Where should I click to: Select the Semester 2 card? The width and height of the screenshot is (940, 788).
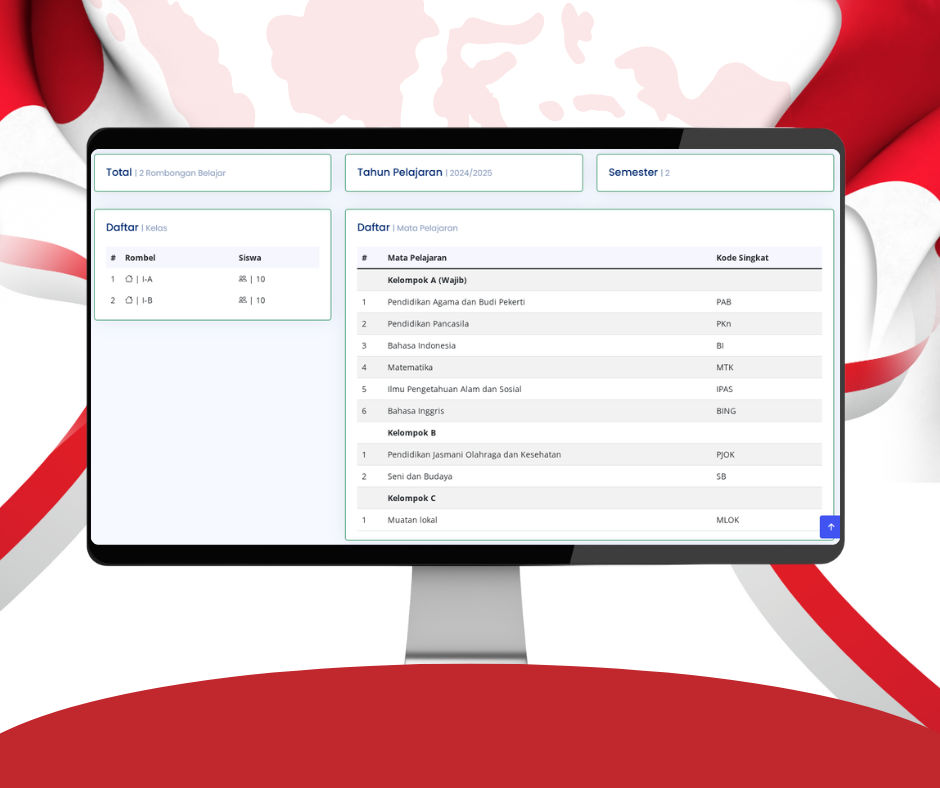click(x=714, y=173)
